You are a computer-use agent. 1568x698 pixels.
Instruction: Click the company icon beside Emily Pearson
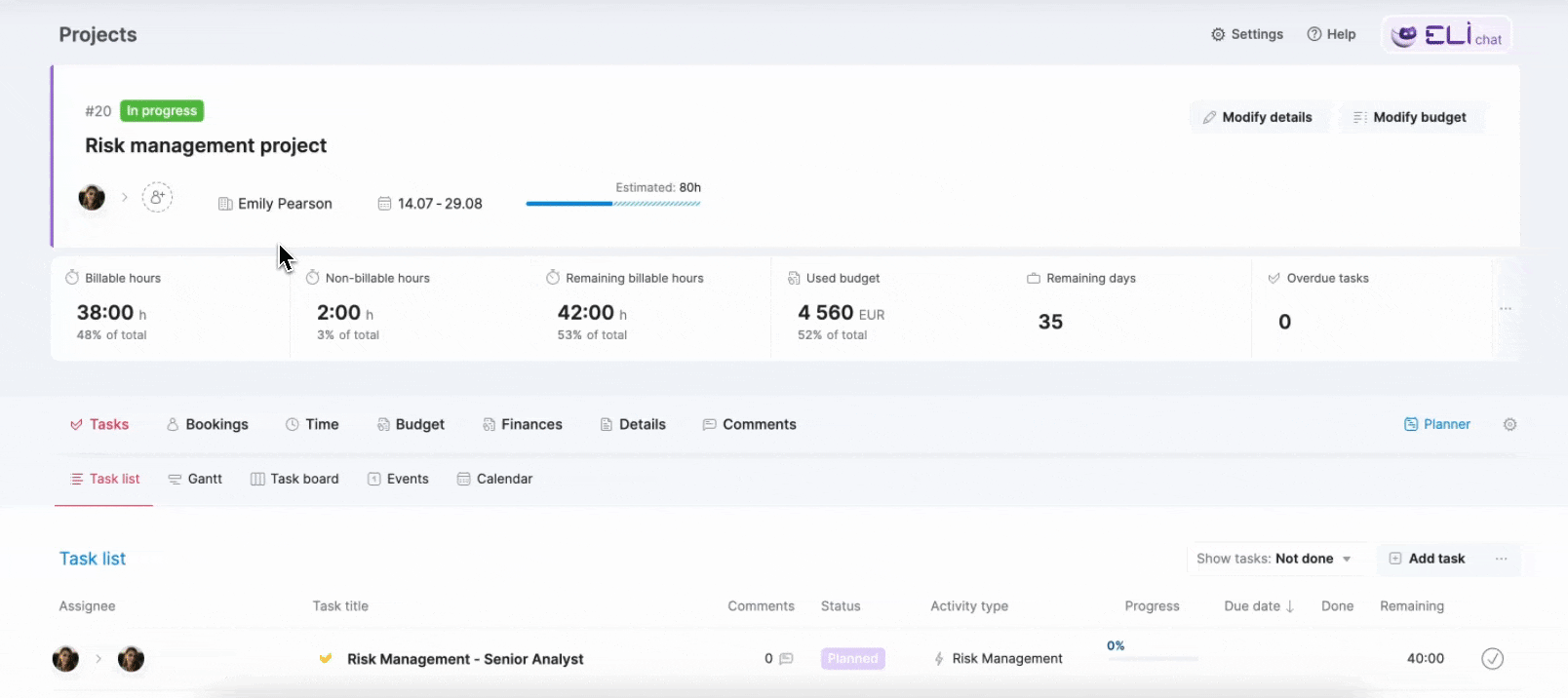point(225,204)
